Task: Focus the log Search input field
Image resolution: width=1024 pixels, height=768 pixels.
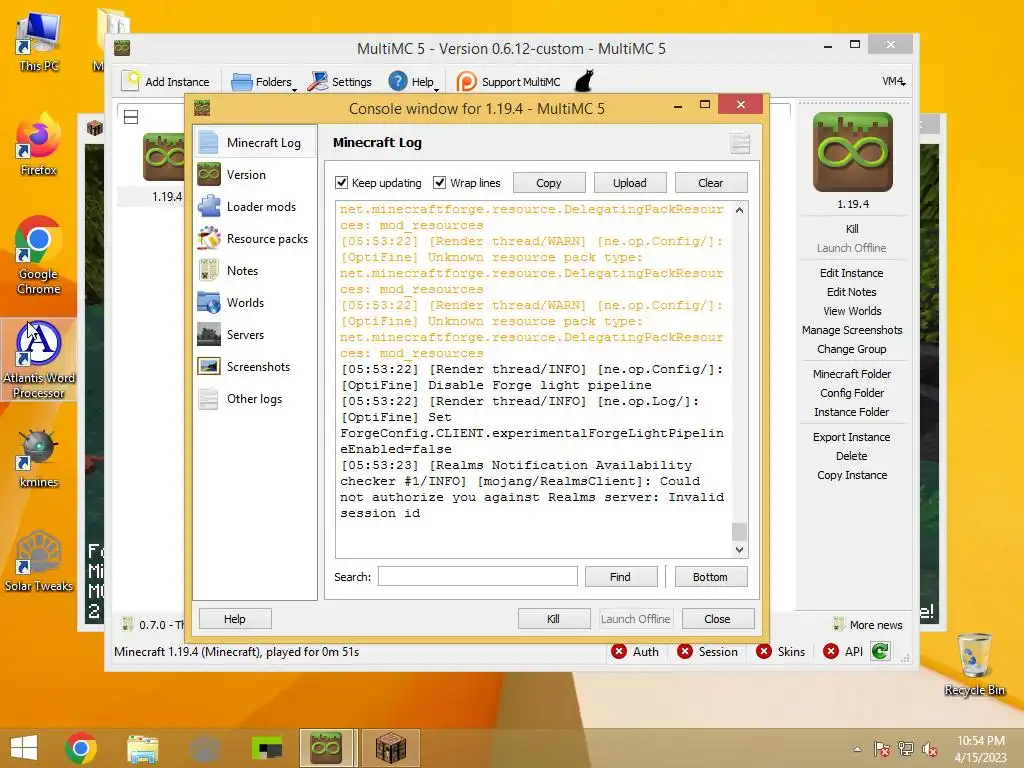Action: tap(477, 577)
